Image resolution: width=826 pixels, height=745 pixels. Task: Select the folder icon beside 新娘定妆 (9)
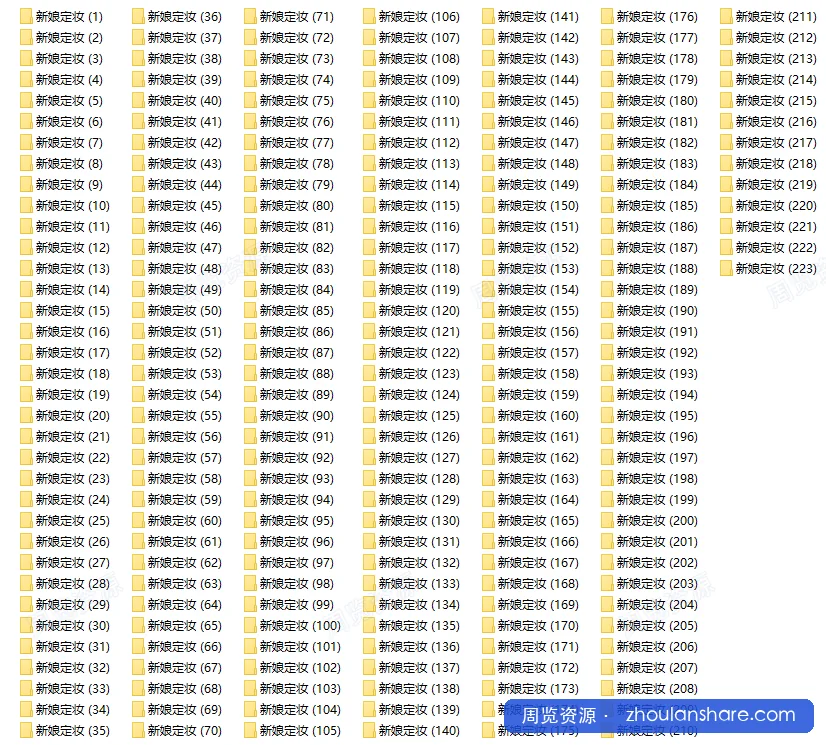(26, 184)
